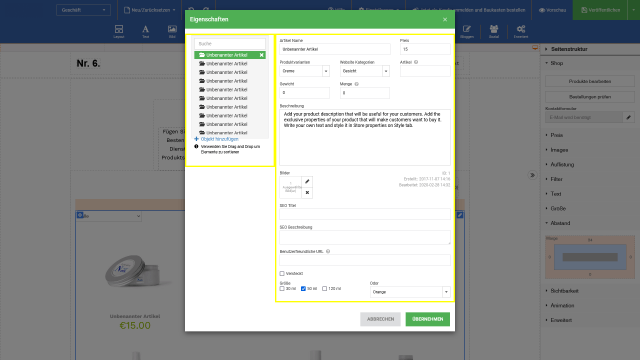The width and height of the screenshot is (640, 360).
Task: Open the arrow next to Veröffentlichen
Action: pyautogui.click(x=633, y=10)
